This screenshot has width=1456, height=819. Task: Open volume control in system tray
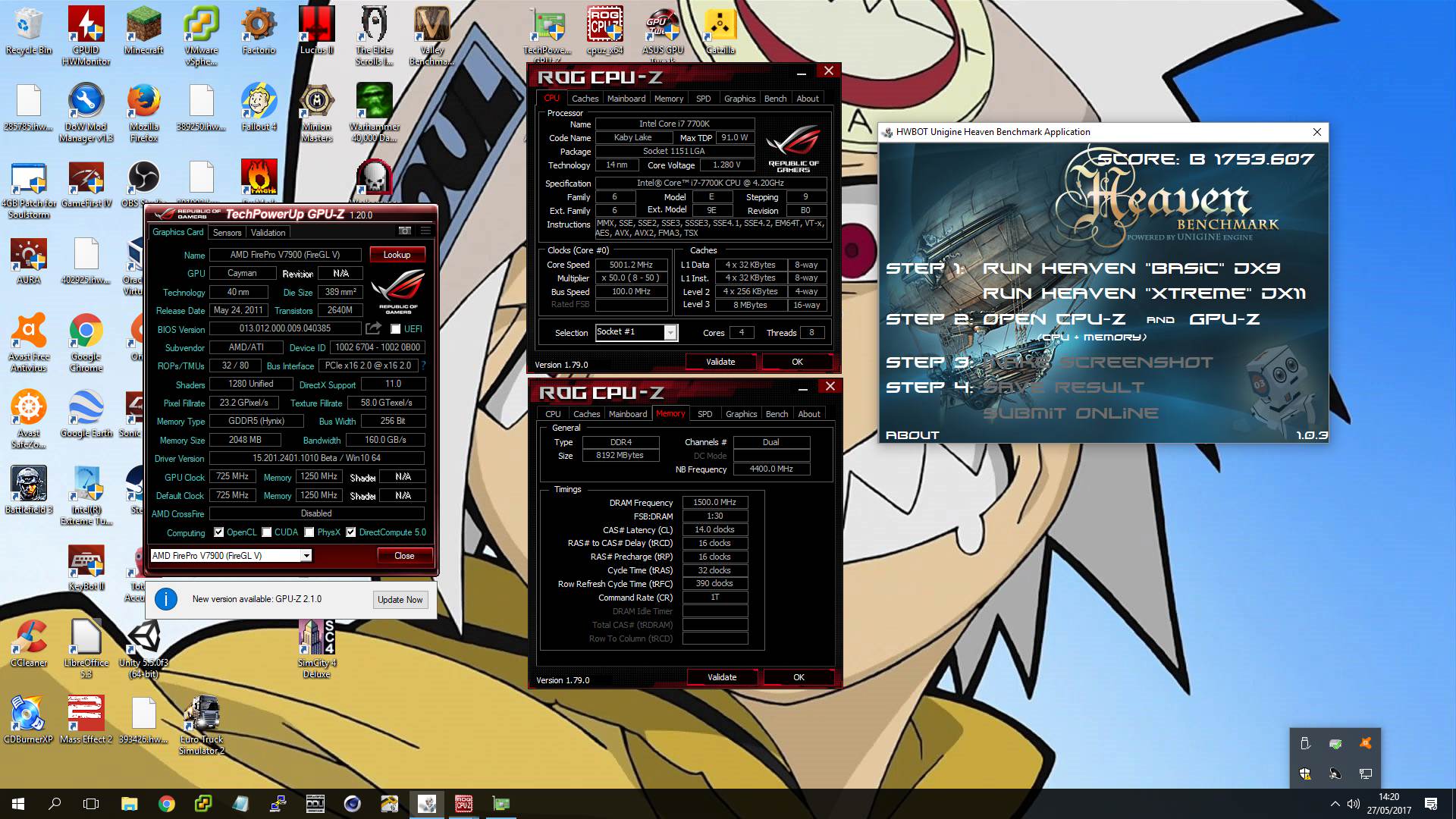click(x=1354, y=804)
